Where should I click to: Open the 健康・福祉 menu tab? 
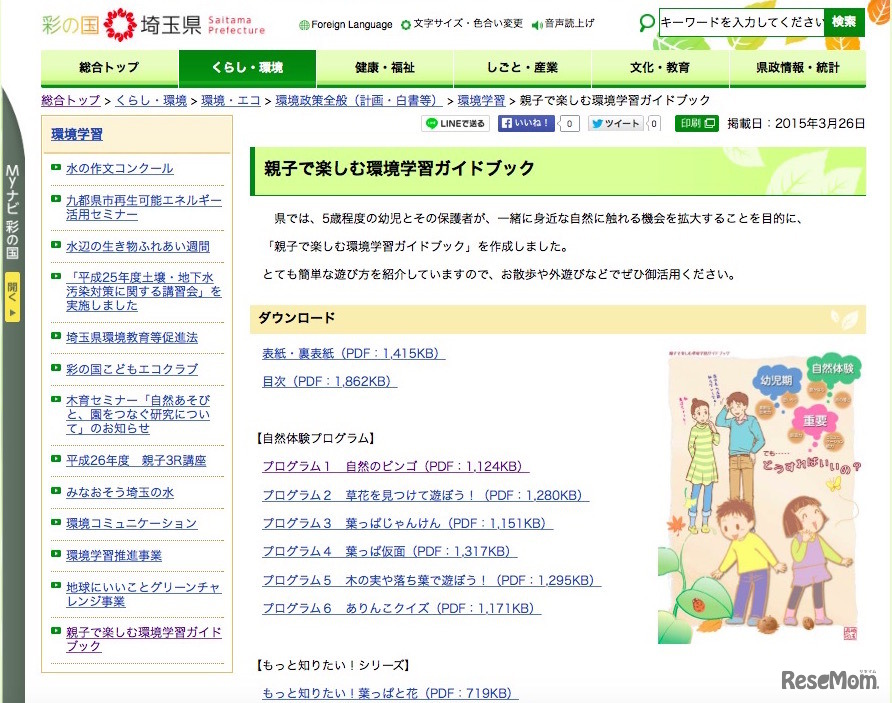[384, 67]
